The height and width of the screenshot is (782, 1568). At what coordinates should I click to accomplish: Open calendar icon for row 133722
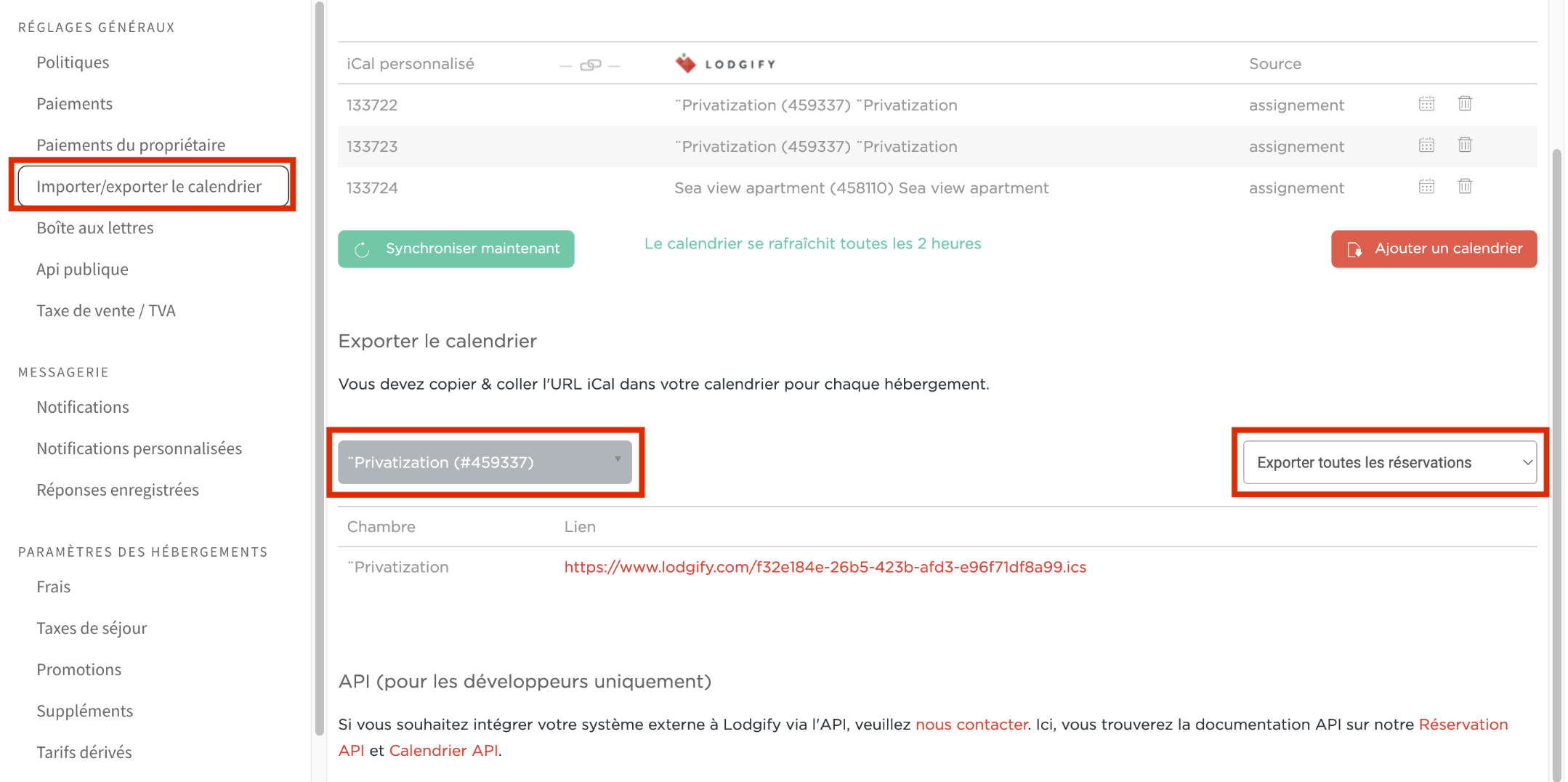pyautogui.click(x=1426, y=104)
